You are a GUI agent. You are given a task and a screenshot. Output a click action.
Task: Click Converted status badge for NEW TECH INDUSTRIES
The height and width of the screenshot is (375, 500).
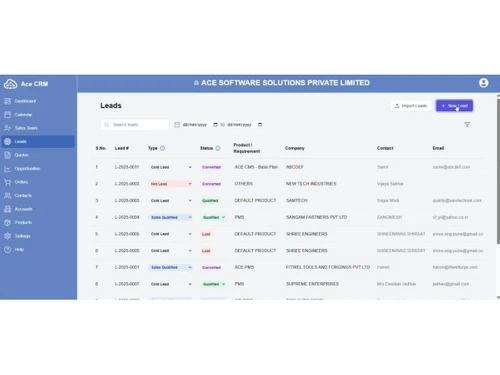pos(211,184)
